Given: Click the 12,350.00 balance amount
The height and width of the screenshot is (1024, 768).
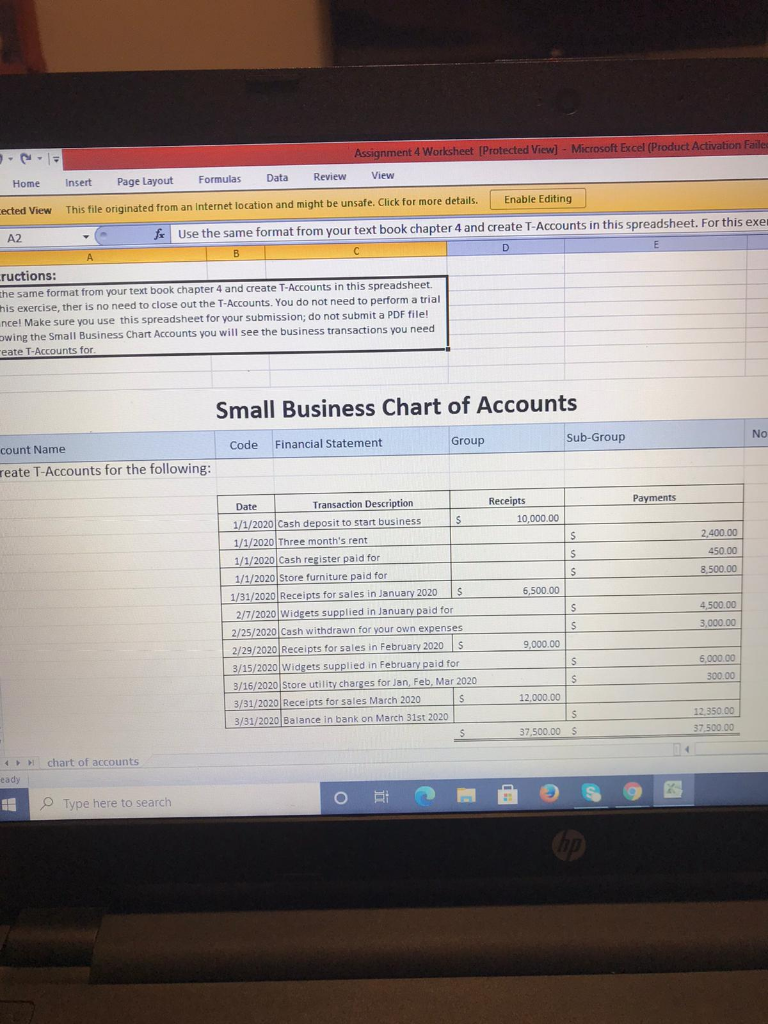Looking at the screenshot, I should (x=713, y=711).
